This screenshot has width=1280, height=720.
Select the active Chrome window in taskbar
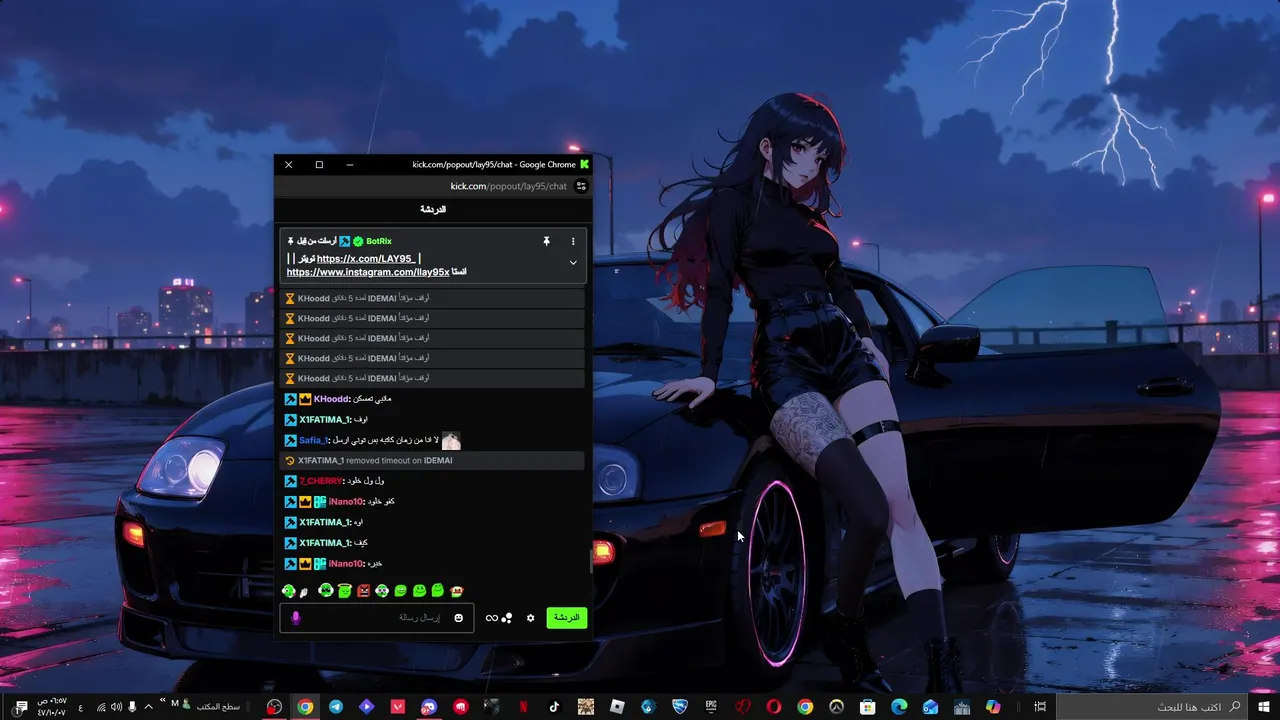pos(305,707)
